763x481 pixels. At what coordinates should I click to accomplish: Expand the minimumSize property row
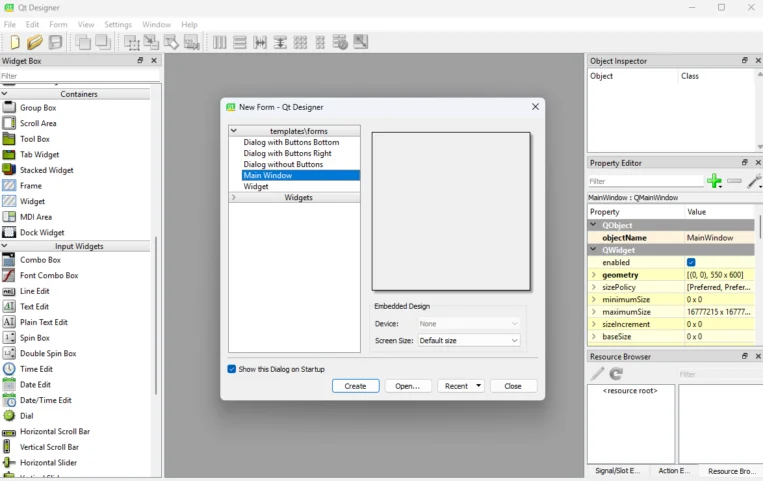coord(594,299)
